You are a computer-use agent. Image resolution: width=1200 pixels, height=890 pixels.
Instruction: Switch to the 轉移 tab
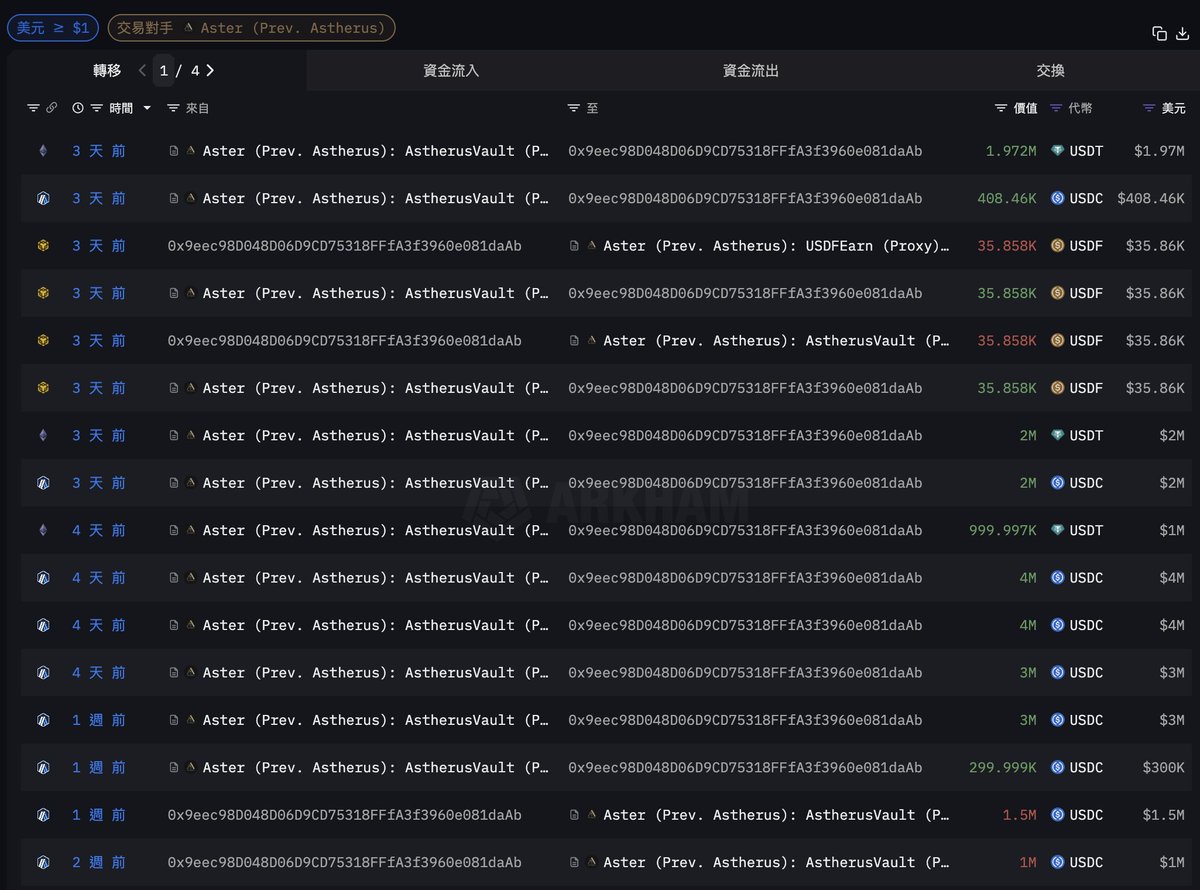107,71
